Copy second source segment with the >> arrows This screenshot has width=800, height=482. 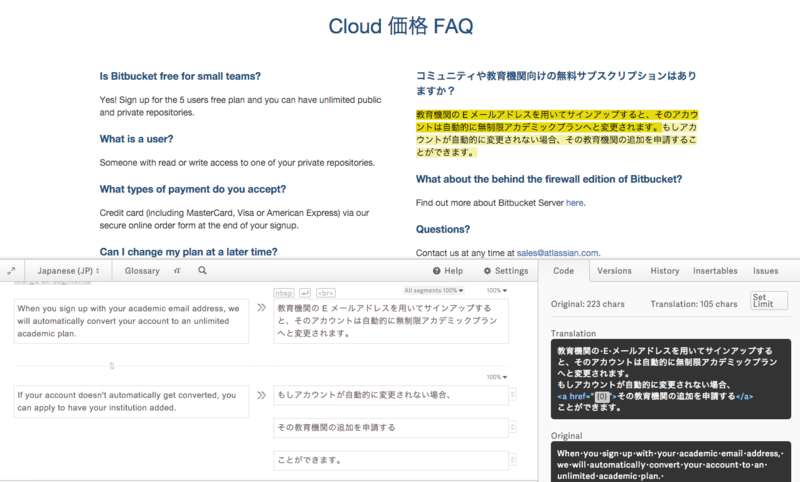262,395
